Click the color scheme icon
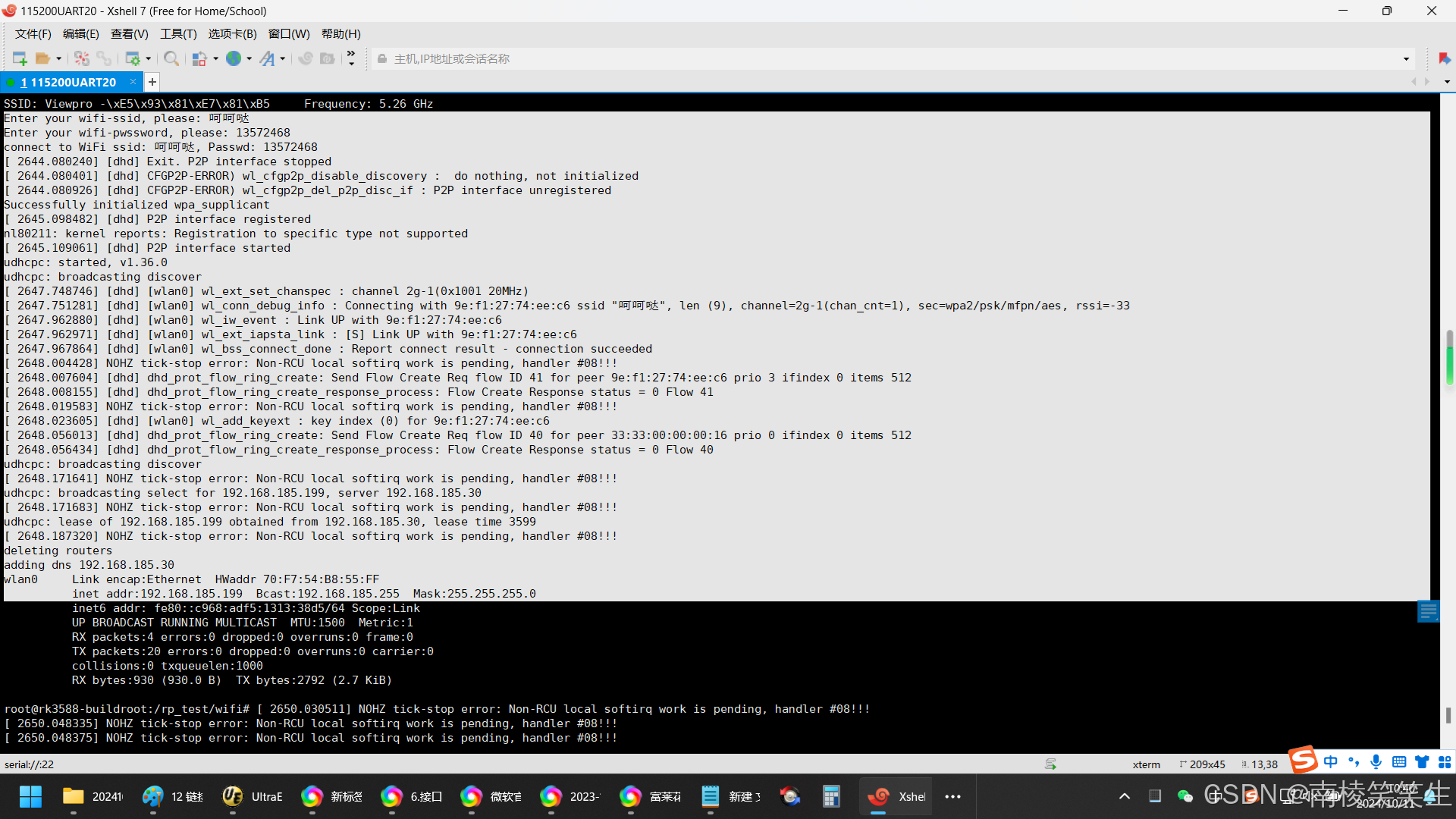The width and height of the screenshot is (1456, 819). click(199, 58)
